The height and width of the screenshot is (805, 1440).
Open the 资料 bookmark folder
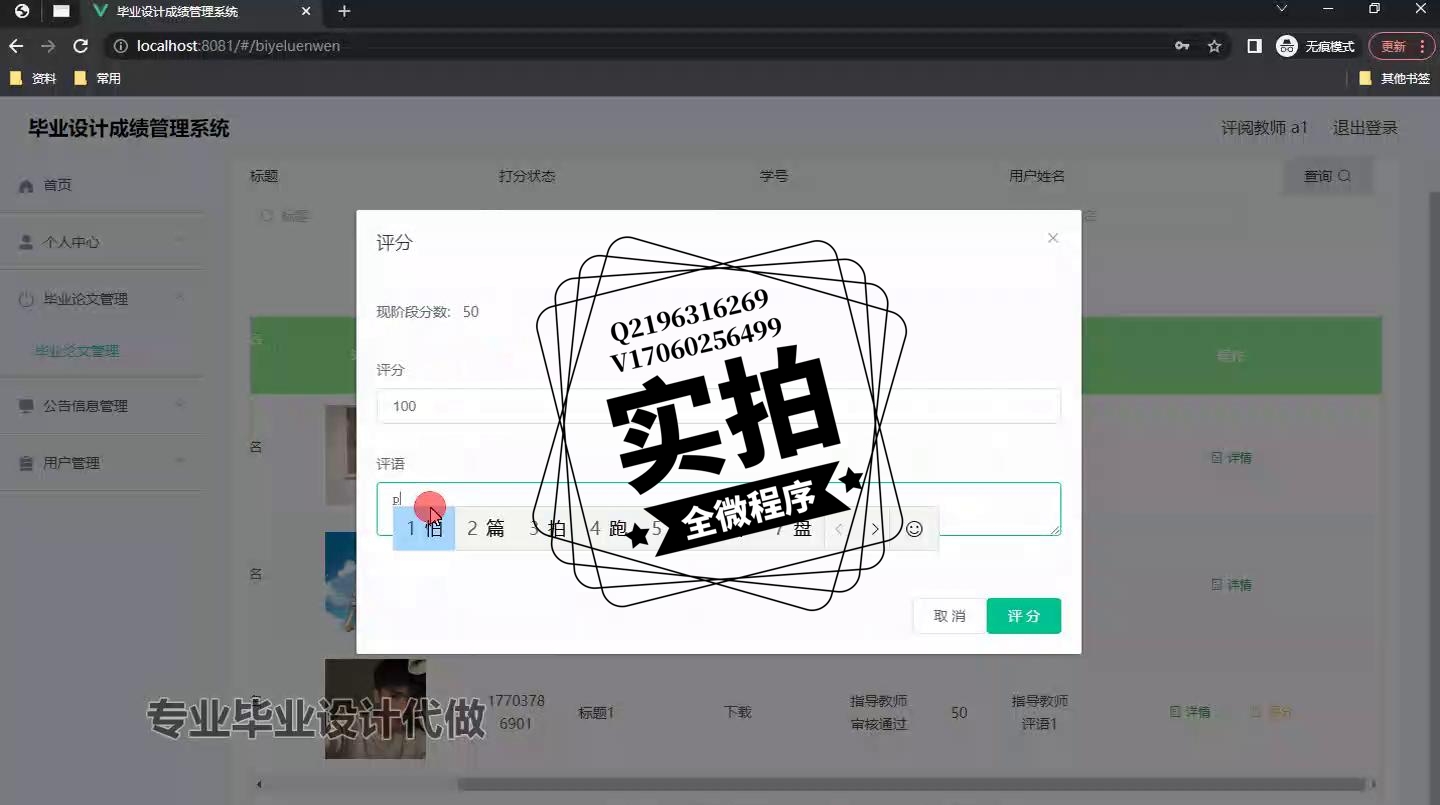[33, 78]
